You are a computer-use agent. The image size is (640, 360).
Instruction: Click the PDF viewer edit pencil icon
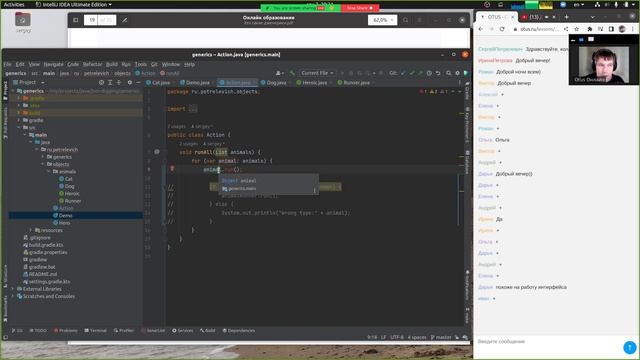click(x=124, y=20)
